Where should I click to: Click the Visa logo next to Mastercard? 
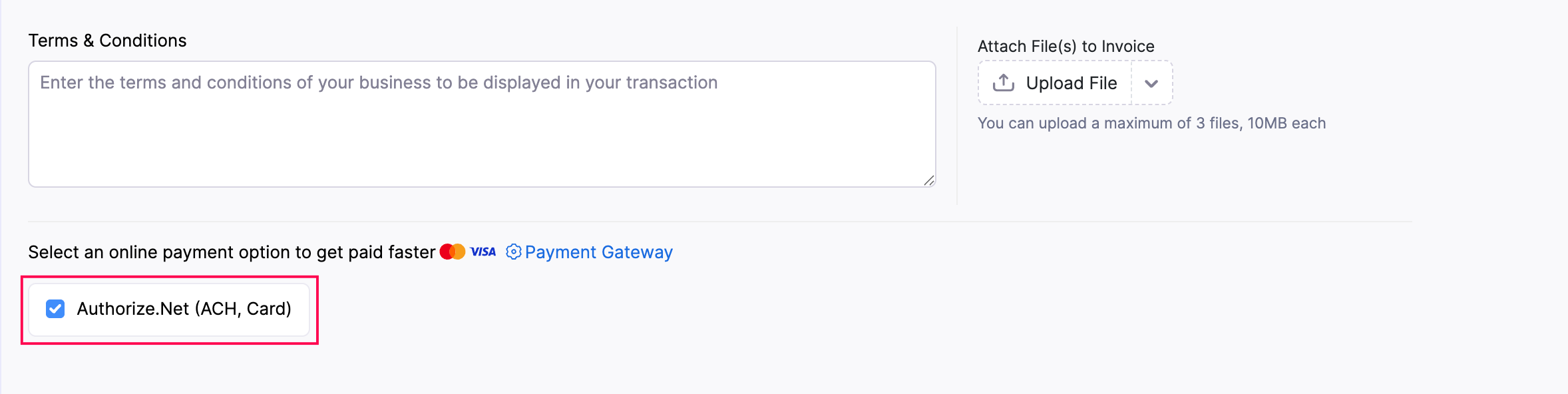tap(483, 252)
